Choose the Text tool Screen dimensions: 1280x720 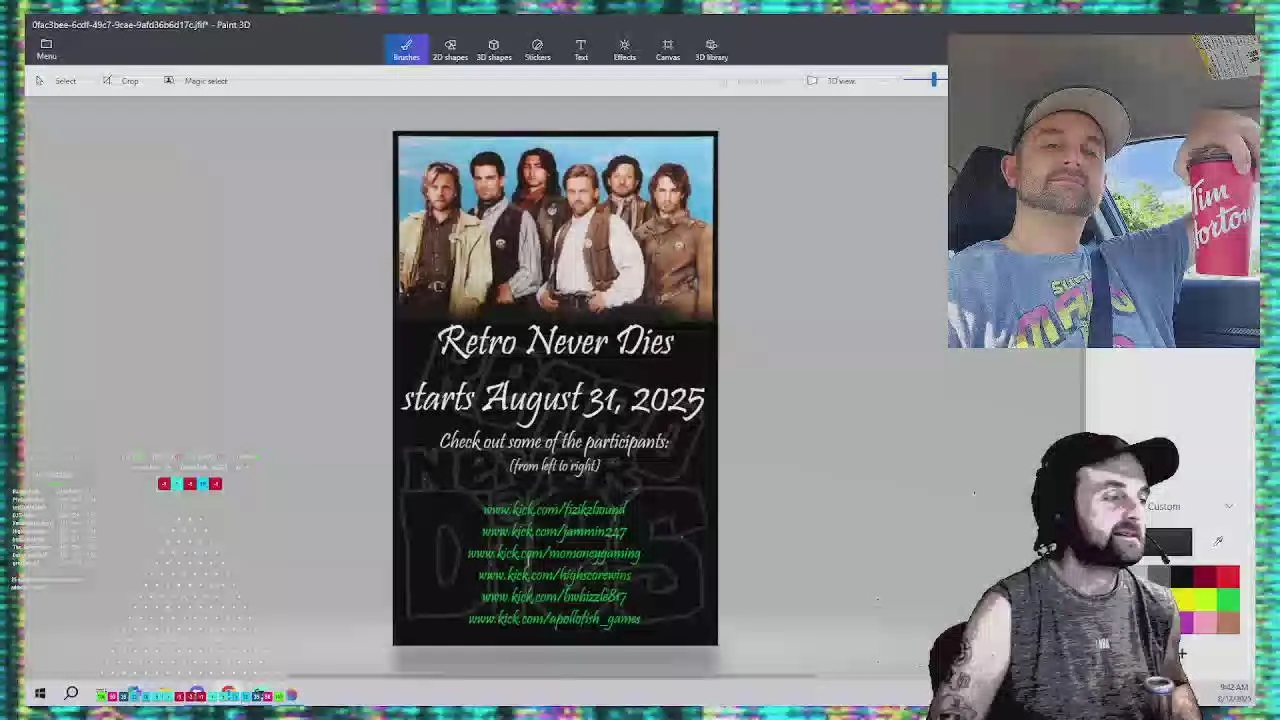[581, 49]
